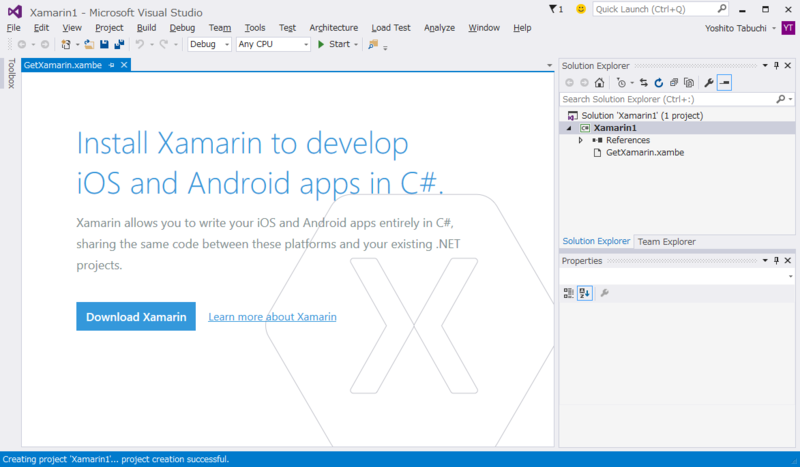Toggle Preview Selected Items button
Viewport: 800px width, 467px height.
tap(724, 83)
